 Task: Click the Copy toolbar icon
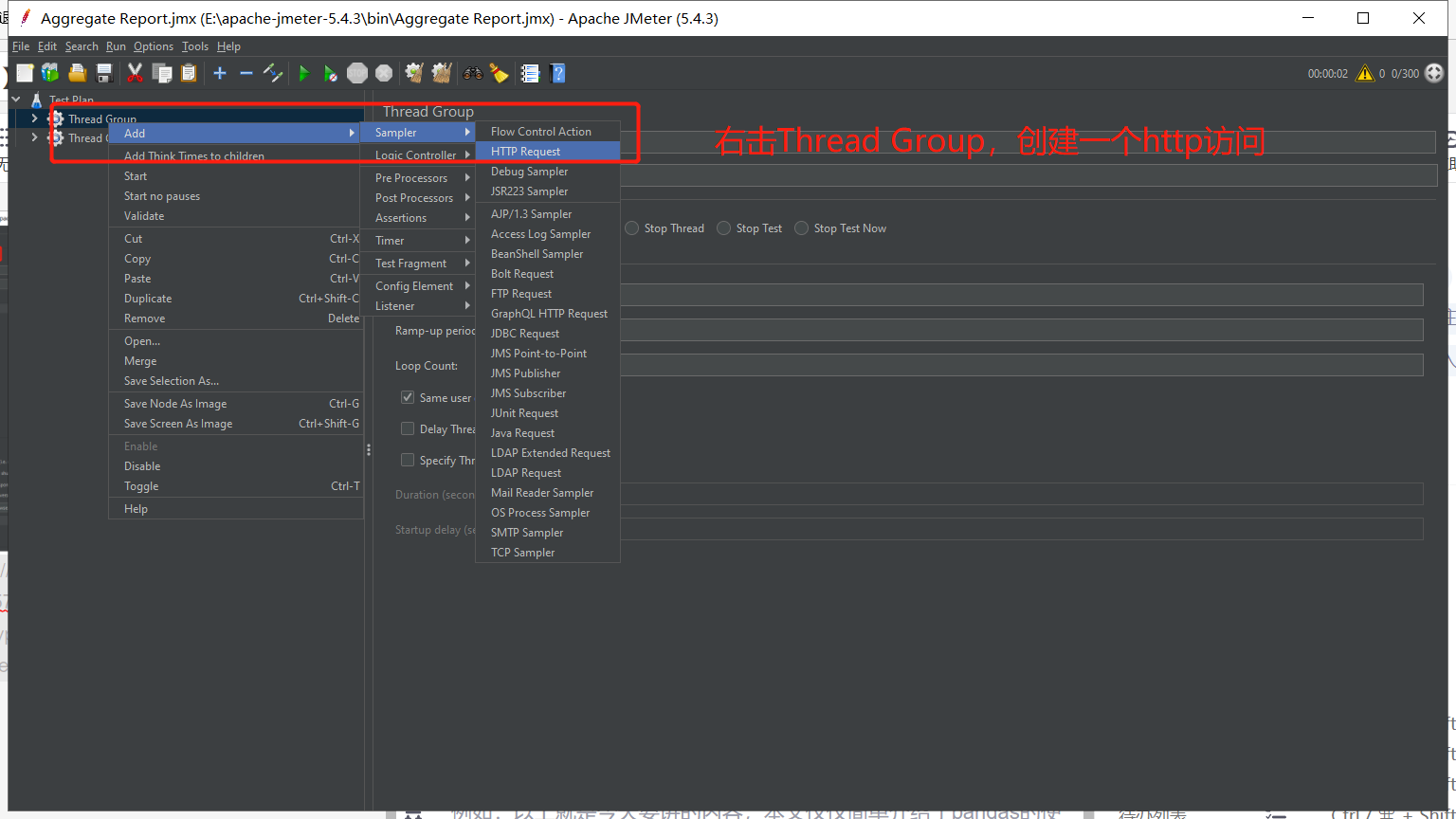point(162,73)
